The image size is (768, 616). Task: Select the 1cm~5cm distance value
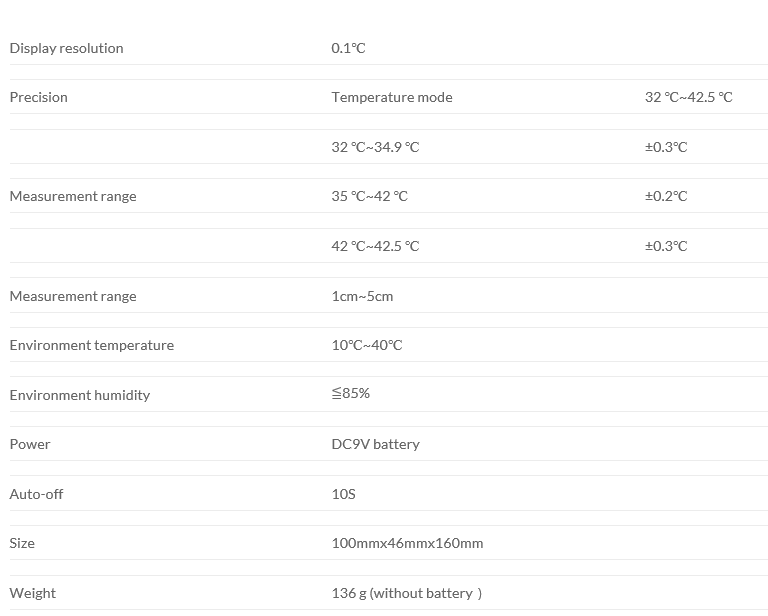[362, 296]
